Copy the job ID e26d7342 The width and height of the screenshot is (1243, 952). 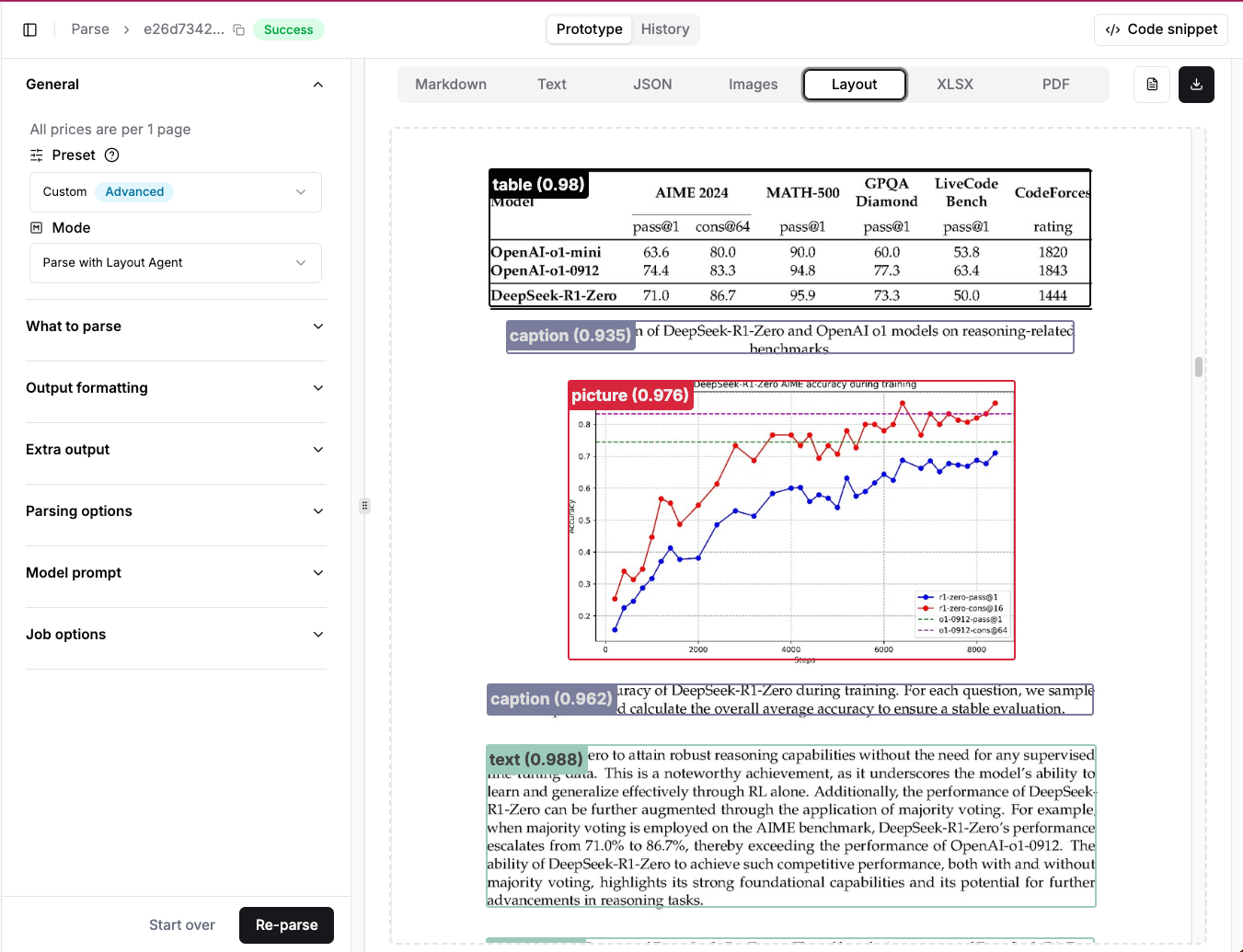(239, 29)
